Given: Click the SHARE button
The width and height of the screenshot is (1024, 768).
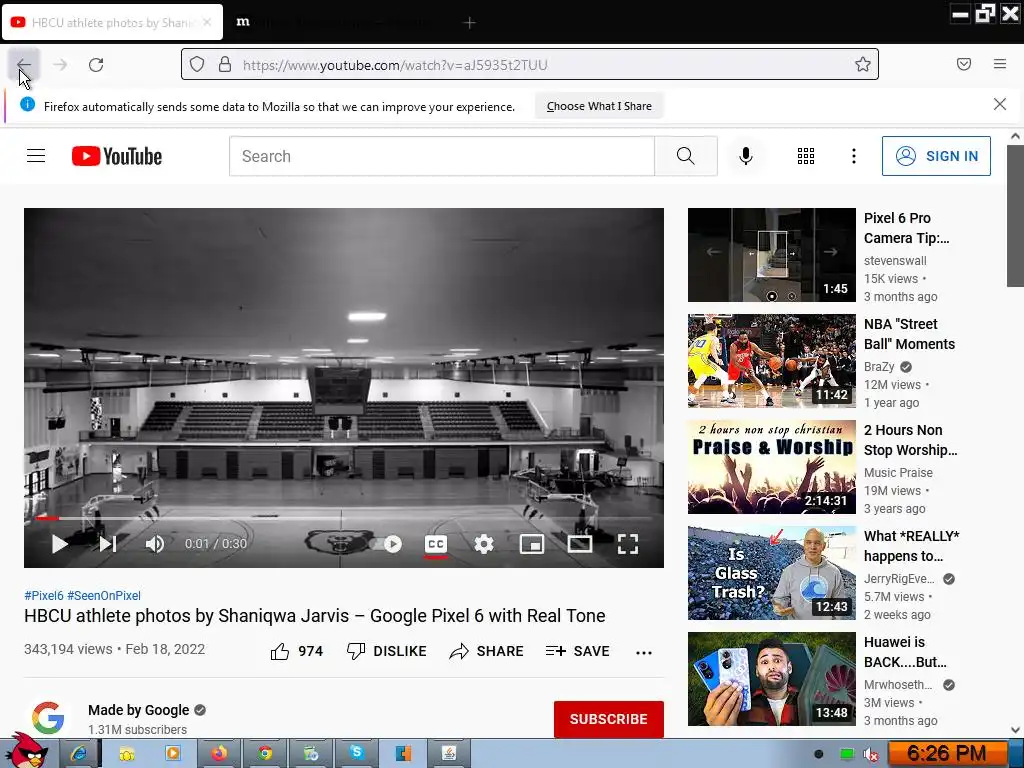Looking at the screenshot, I should (x=487, y=651).
